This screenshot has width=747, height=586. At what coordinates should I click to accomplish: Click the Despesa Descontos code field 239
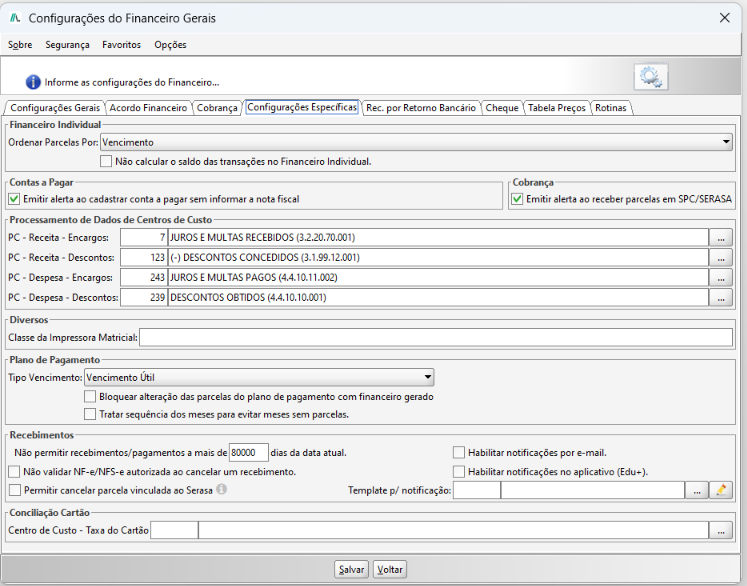coord(143,297)
